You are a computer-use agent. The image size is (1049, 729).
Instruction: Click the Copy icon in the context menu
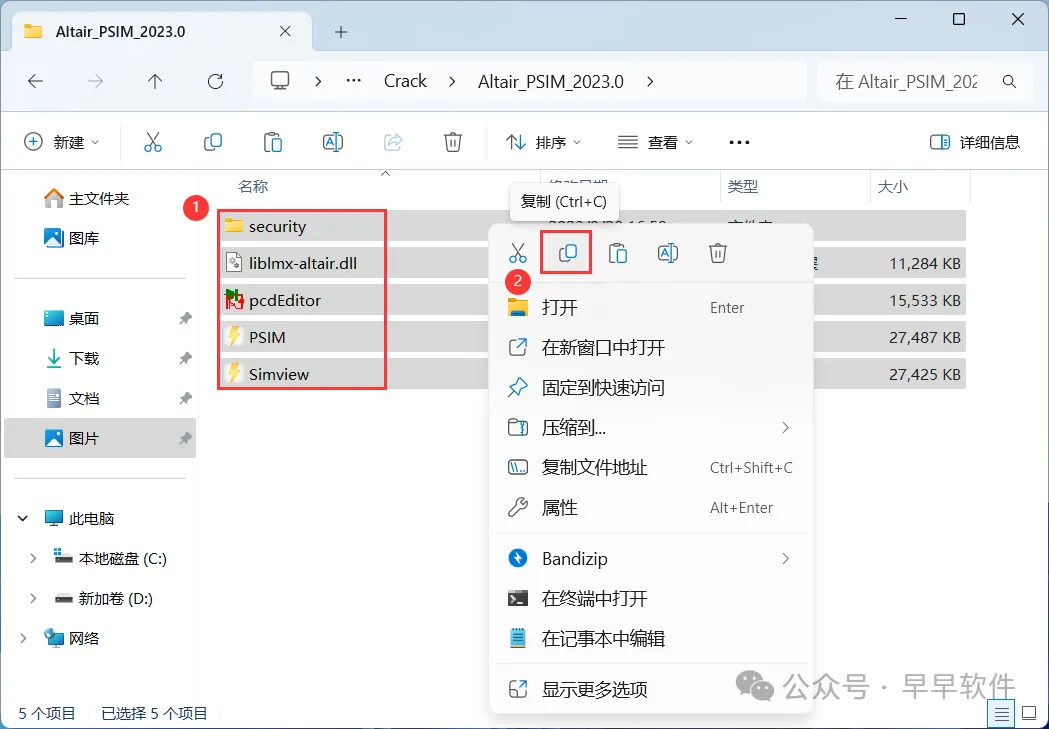[x=567, y=253]
